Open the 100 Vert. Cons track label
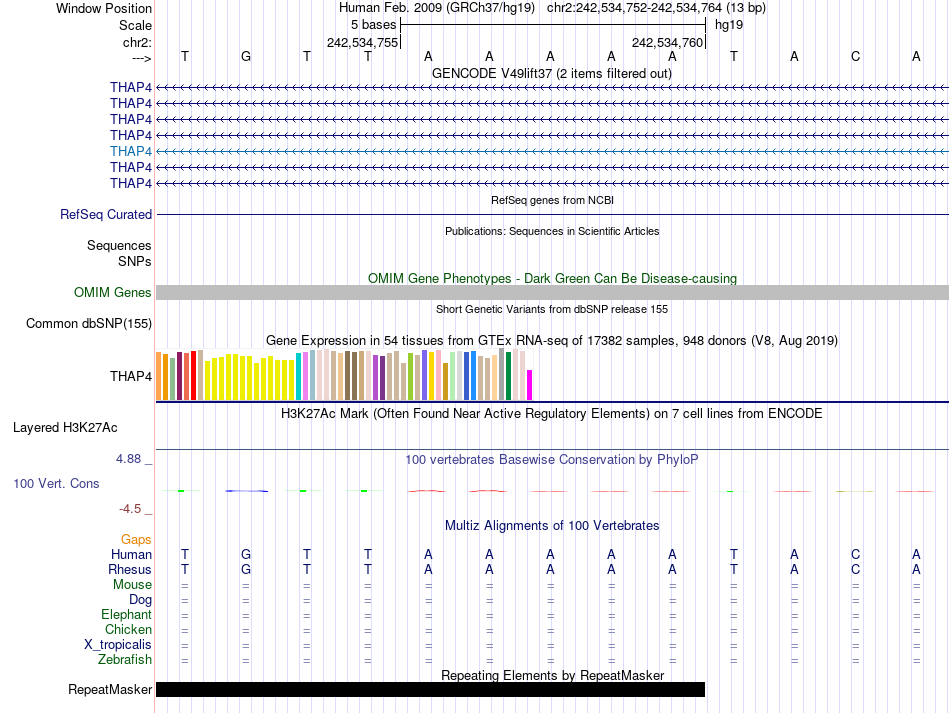The height and width of the screenshot is (713, 950). [56, 483]
